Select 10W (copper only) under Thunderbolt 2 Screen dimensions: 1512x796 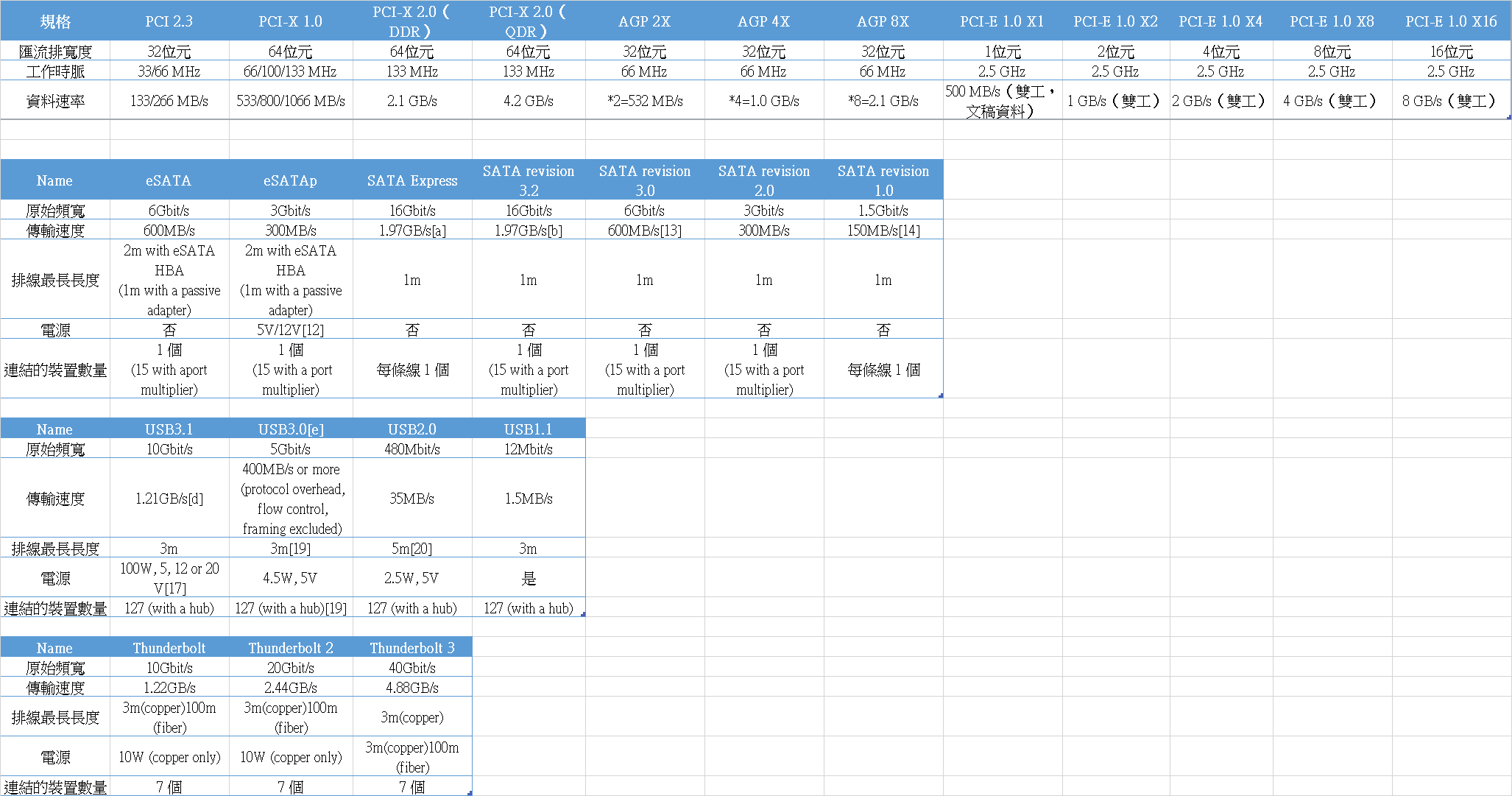tap(291, 756)
